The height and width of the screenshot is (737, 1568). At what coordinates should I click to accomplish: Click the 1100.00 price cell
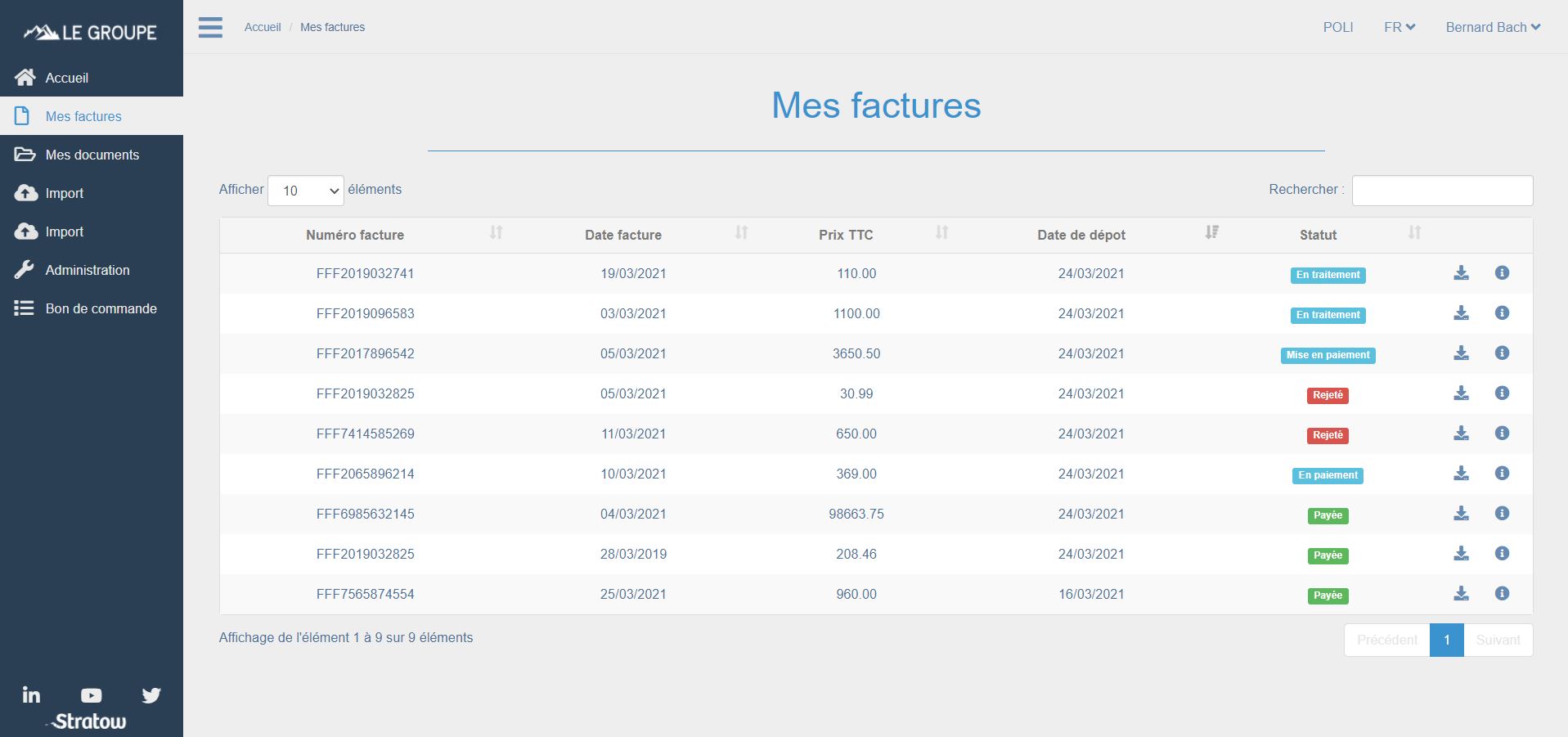click(856, 313)
